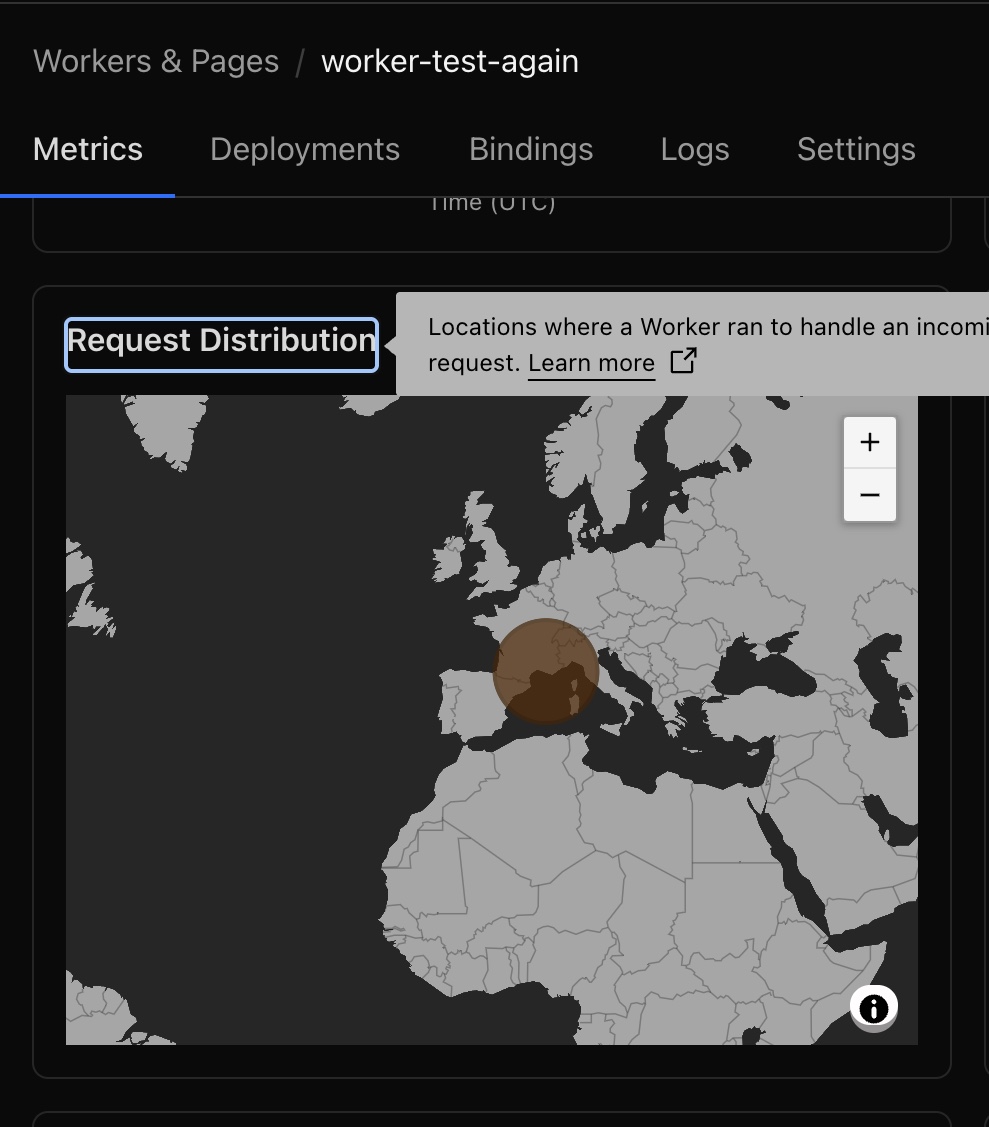Open the Deployments tab
The height and width of the screenshot is (1127, 989).
pyautogui.click(x=305, y=150)
